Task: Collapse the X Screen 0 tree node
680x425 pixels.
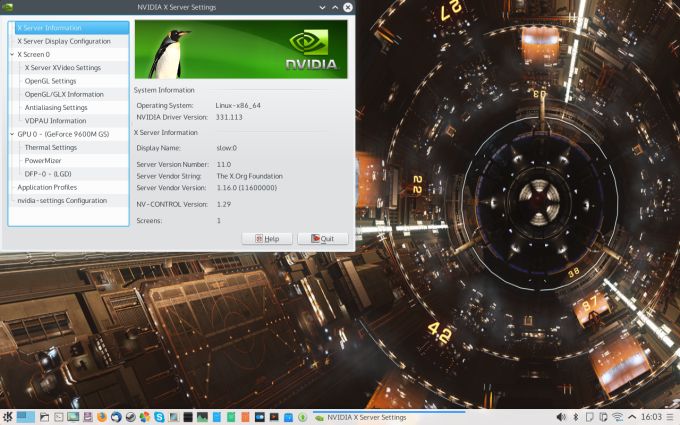Action: [12, 54]
